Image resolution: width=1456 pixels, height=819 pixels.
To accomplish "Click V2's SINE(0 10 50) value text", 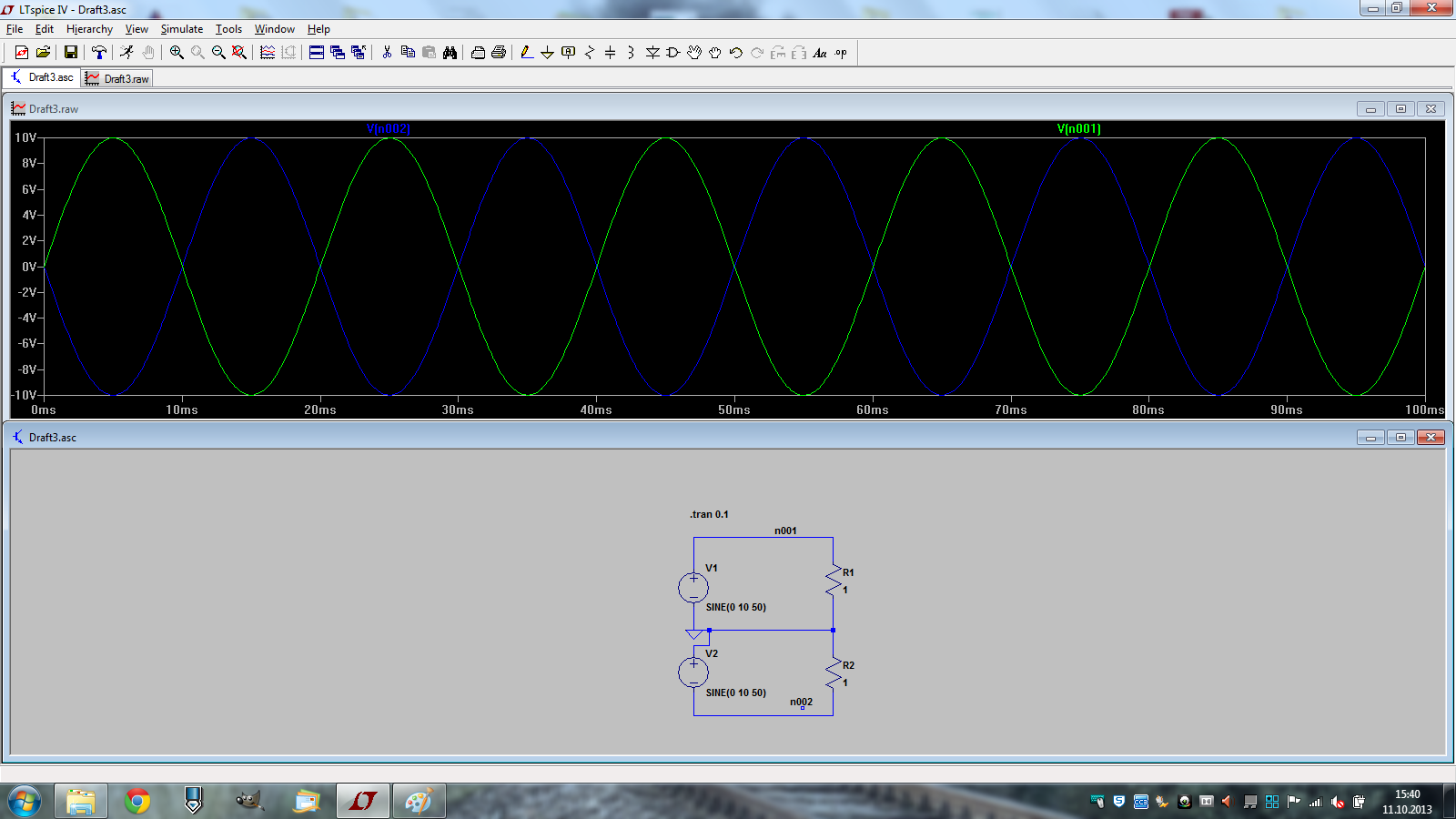I will point(736,693).
